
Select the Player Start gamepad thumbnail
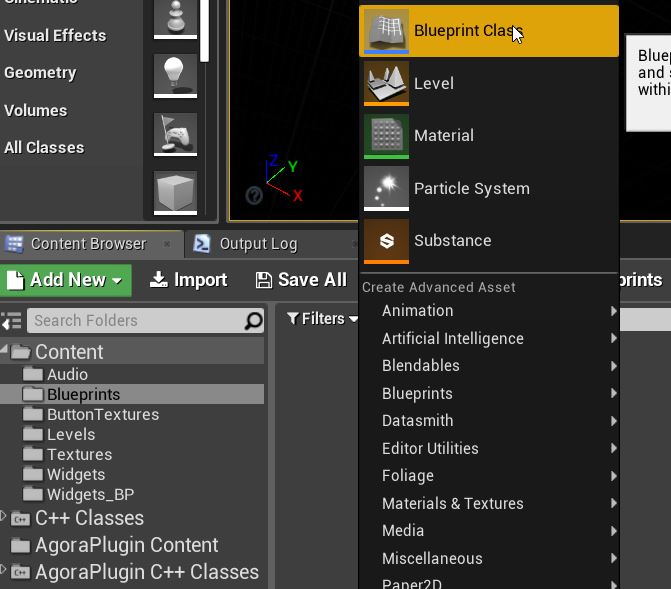coord(175,134)
